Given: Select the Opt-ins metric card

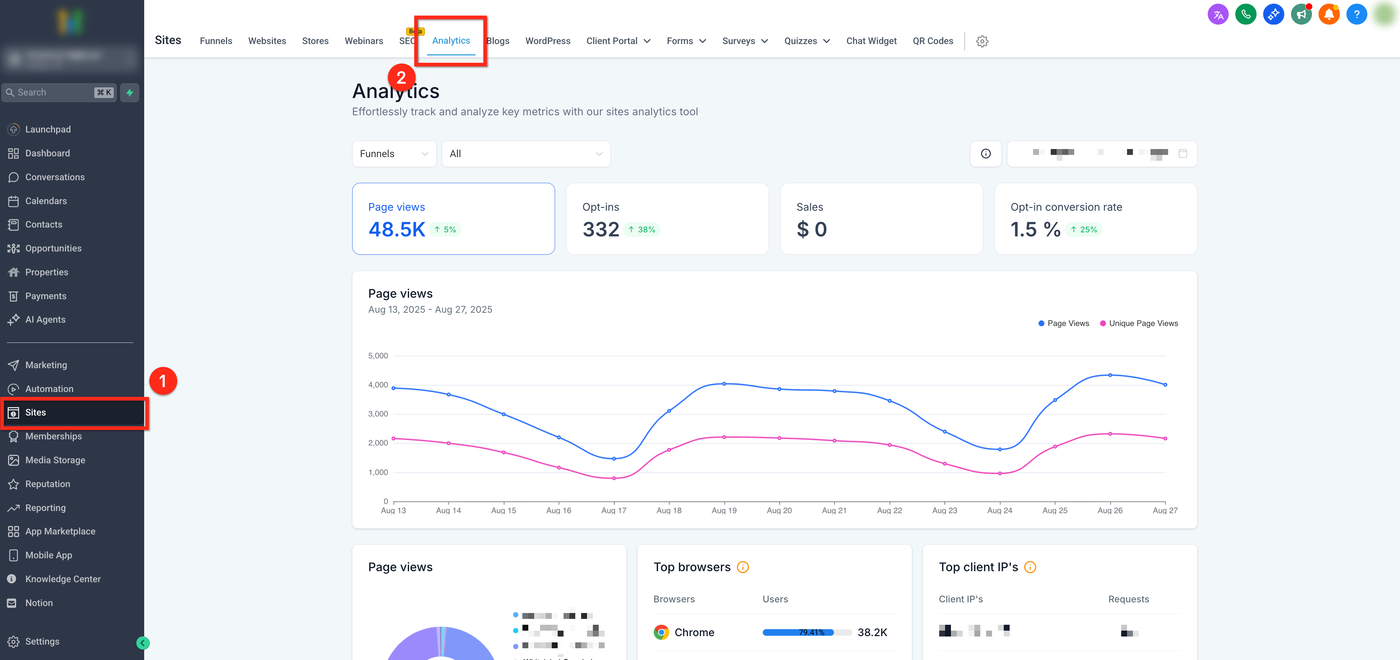Looking at the screenshot, I should pyautogui.click(x=667, y=219).
